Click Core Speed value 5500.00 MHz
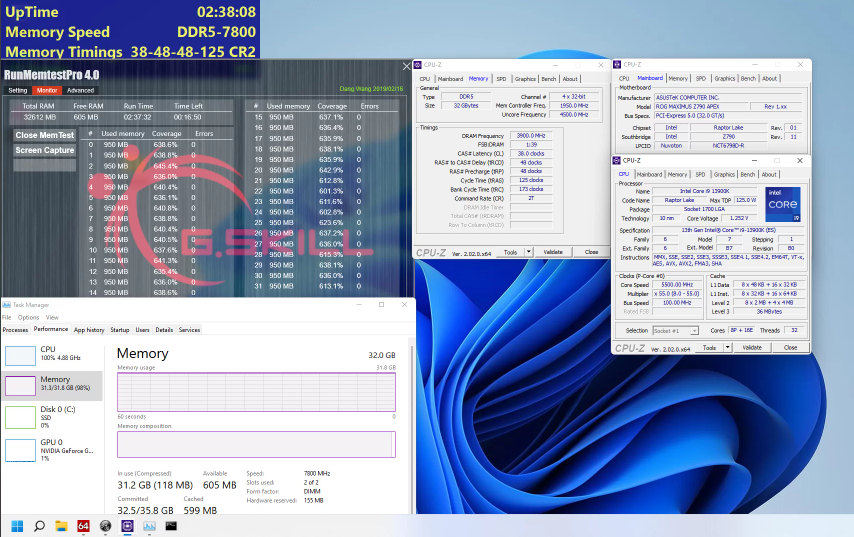This screenshot has width=854, height=537. click(677, 285)
